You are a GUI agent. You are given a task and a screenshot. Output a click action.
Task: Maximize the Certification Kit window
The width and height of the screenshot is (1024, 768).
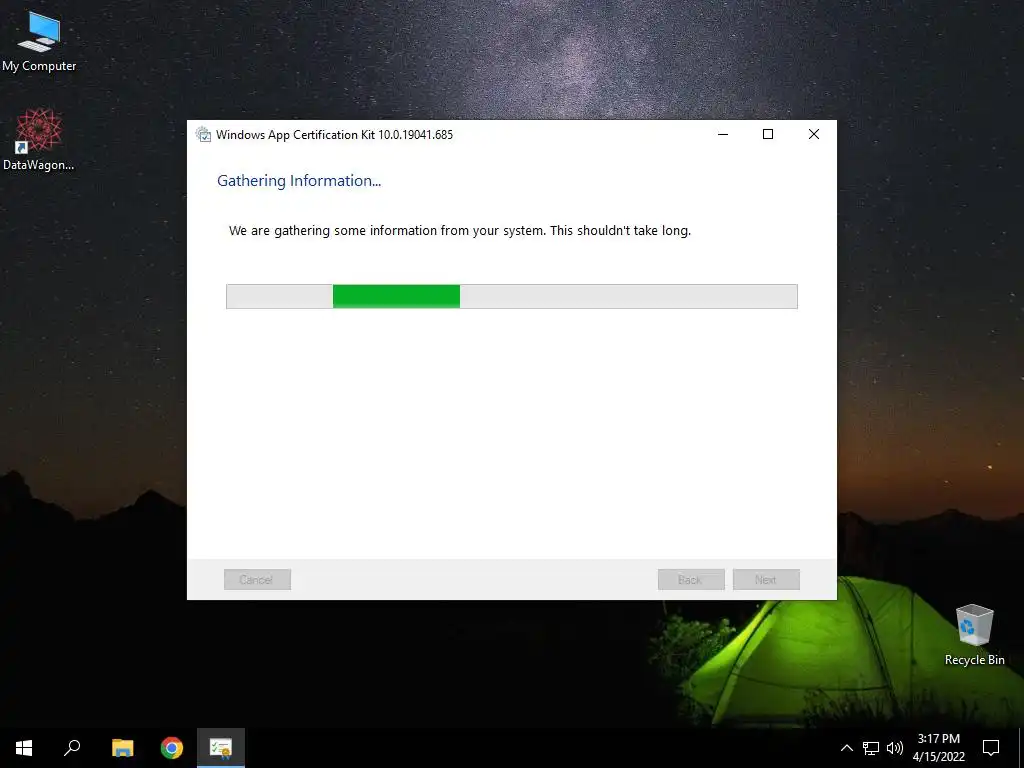tap(768, 135)
